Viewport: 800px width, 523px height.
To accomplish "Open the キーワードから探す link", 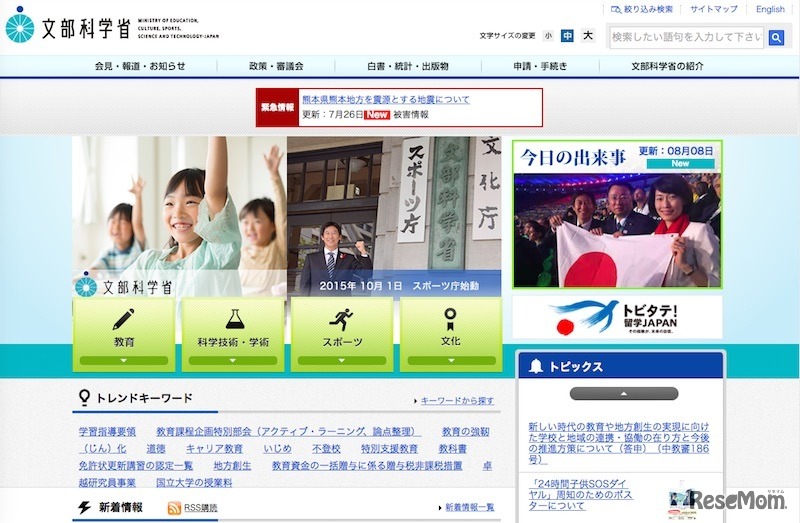I will coord(457,401).
